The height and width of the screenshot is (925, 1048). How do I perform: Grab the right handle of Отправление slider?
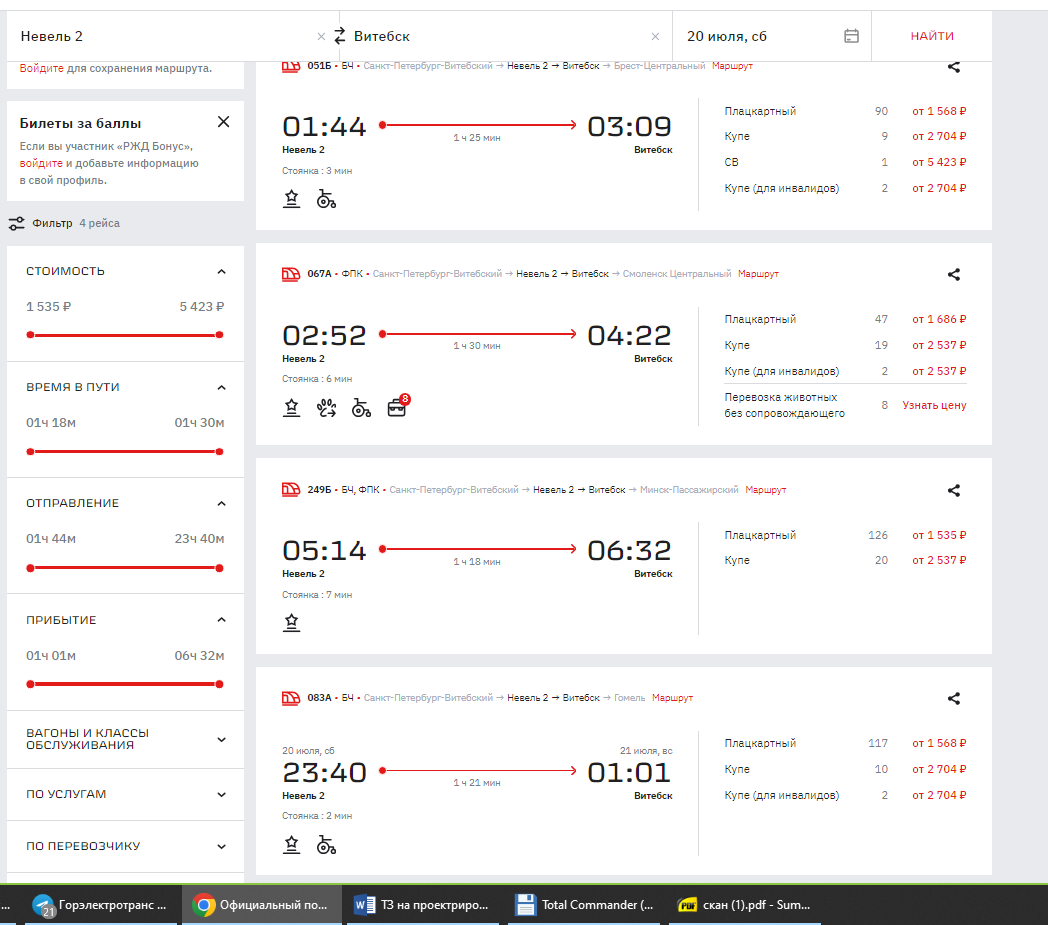click(219, 567)
